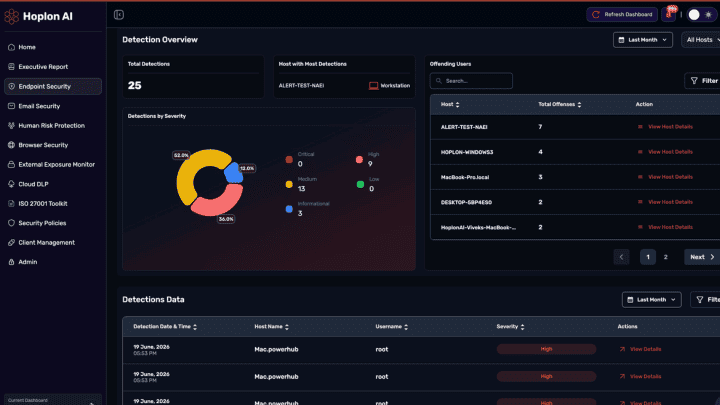Click the search magnifier icon

point(439,81)
